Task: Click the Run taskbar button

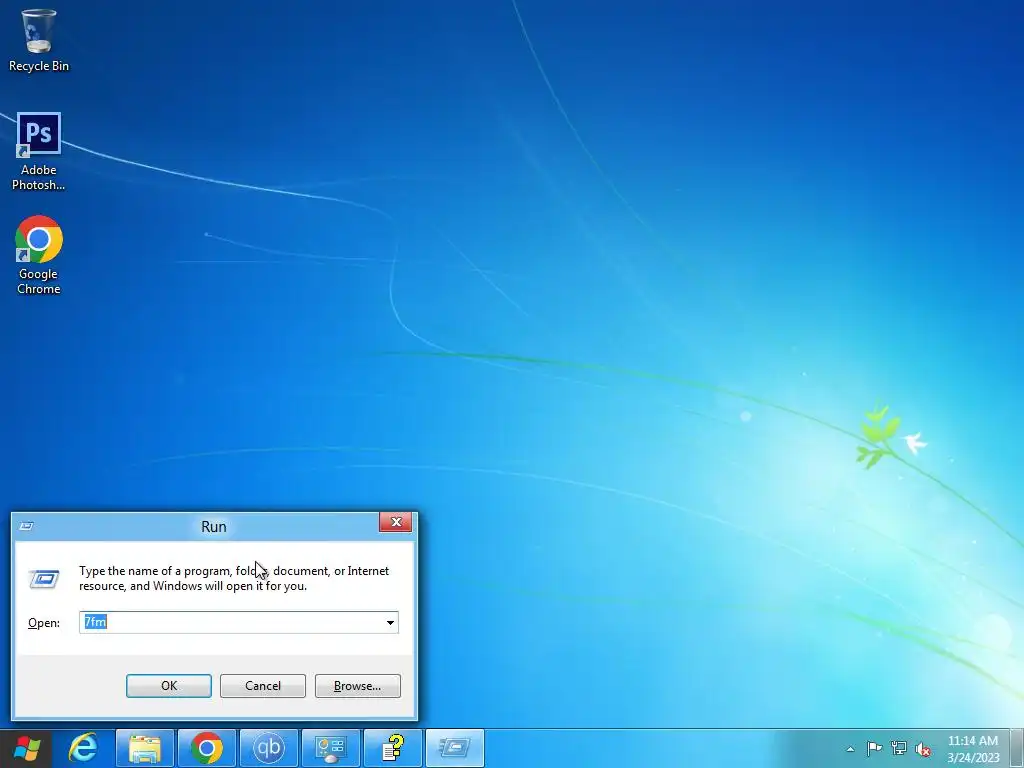Action: tap(455, 748)
